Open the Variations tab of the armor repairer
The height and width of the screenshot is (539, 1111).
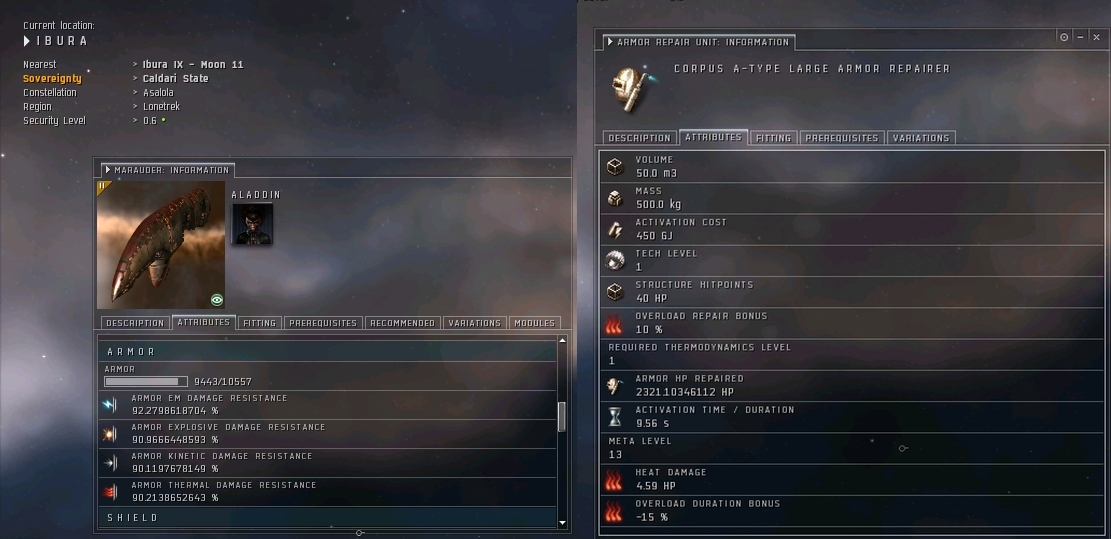(920, 138)
